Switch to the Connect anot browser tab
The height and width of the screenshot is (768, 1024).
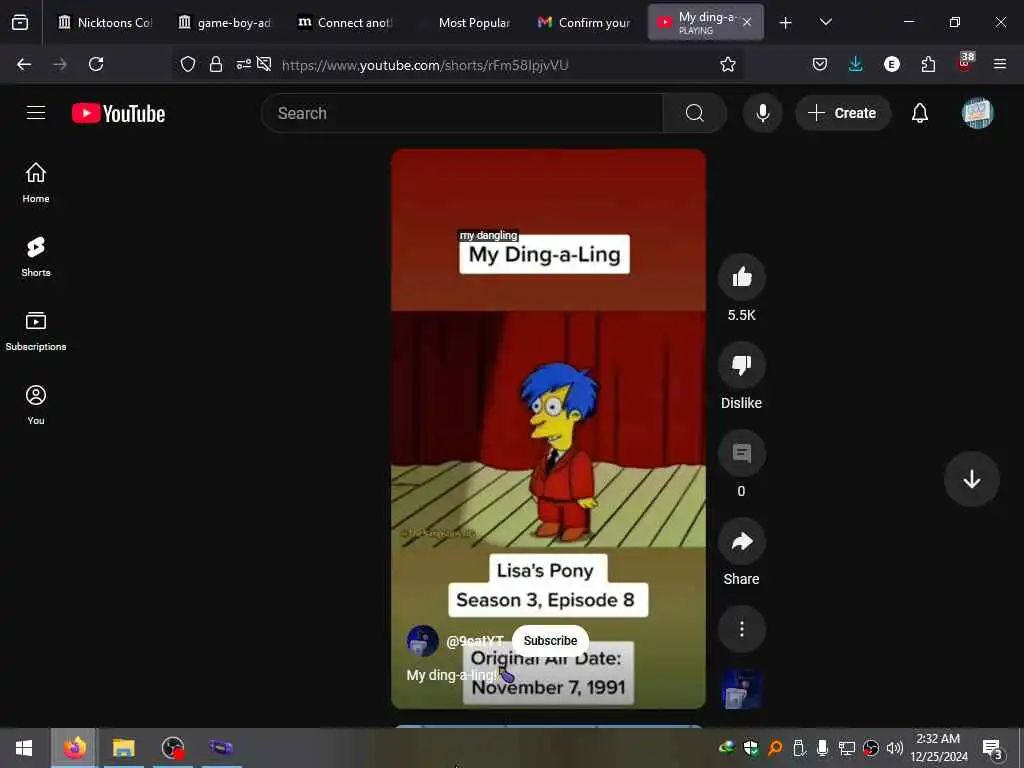pyautogui.click(x=345, y=22)
